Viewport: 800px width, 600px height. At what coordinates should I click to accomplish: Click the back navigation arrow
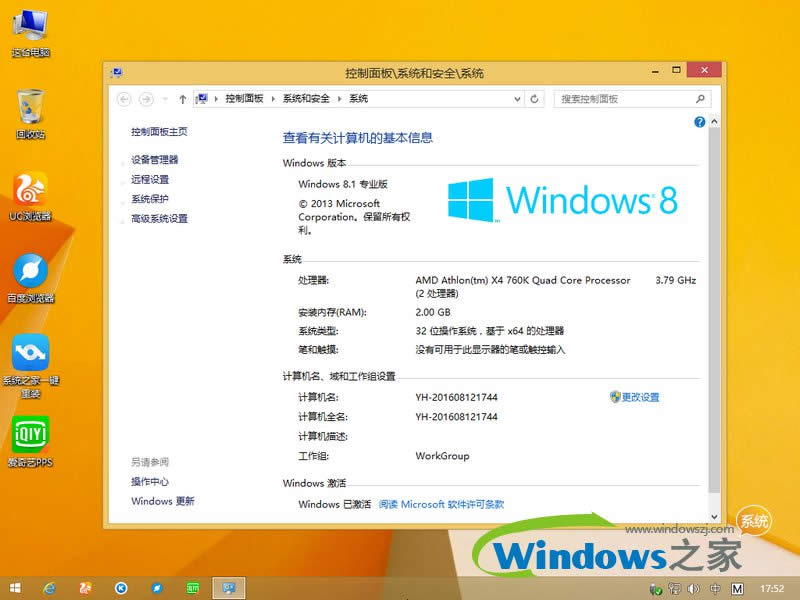124,99
